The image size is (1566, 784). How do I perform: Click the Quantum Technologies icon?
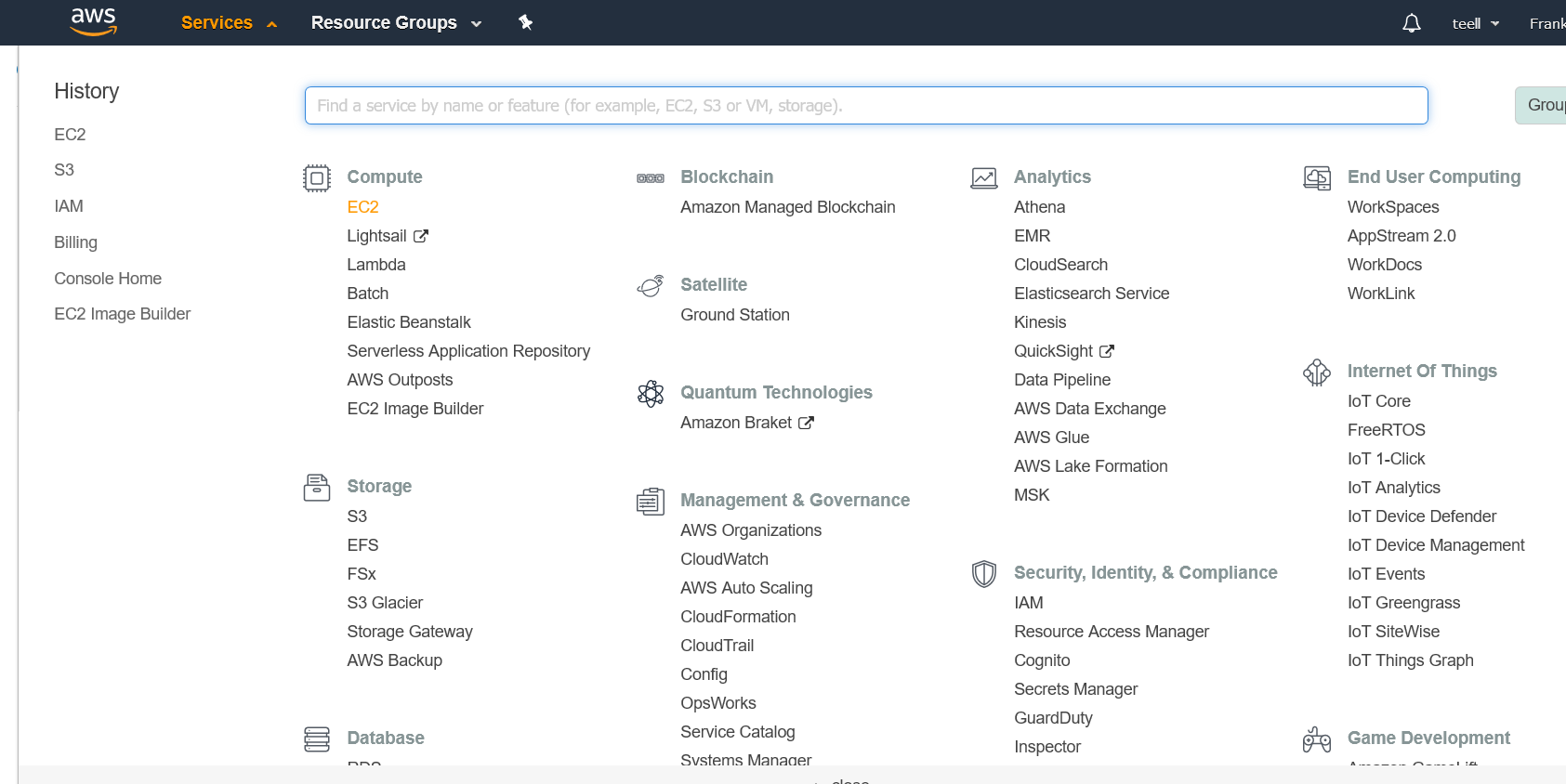coord(651,394)
